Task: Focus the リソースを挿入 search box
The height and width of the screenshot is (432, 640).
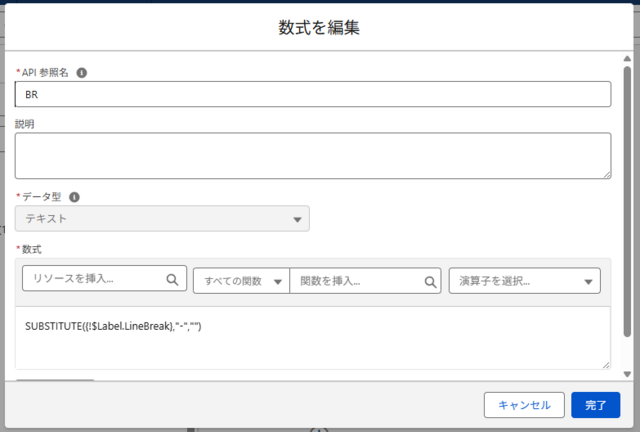Action: click(95, 280)
